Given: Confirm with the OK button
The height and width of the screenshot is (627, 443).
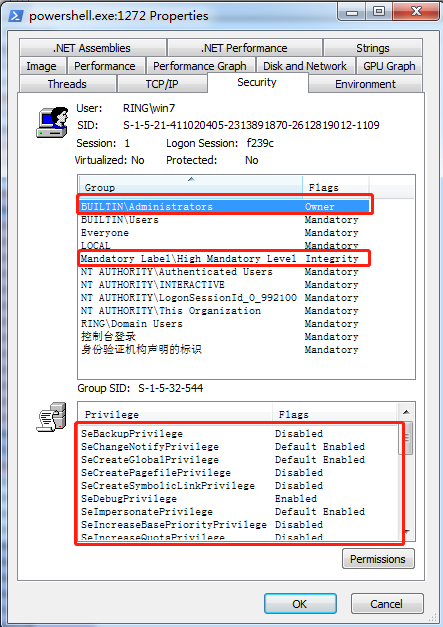Looking at the screenshot, I should pos(300,603).
